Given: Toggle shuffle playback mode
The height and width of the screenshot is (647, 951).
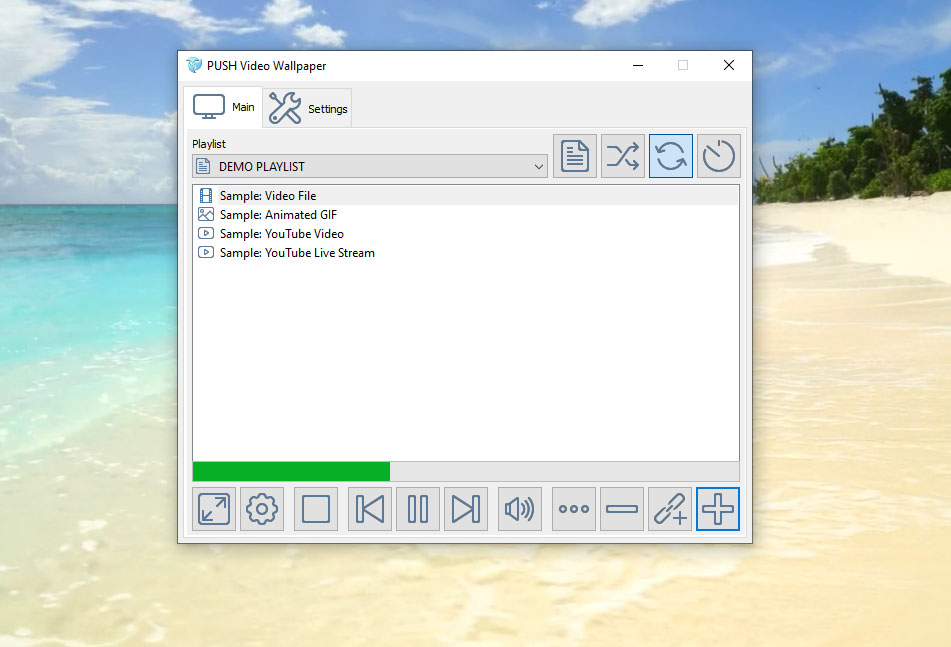Looking at the screenshot, I should (x=623, y=156).
